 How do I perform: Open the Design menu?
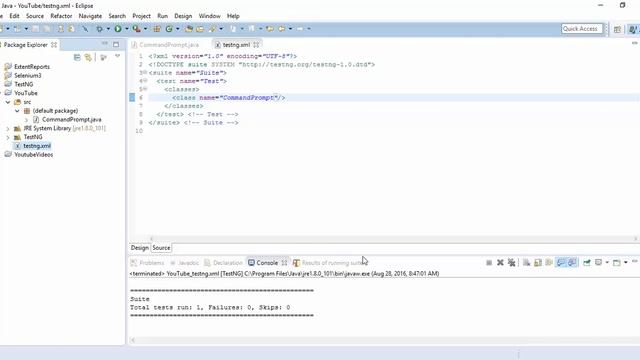pos(183,16)
